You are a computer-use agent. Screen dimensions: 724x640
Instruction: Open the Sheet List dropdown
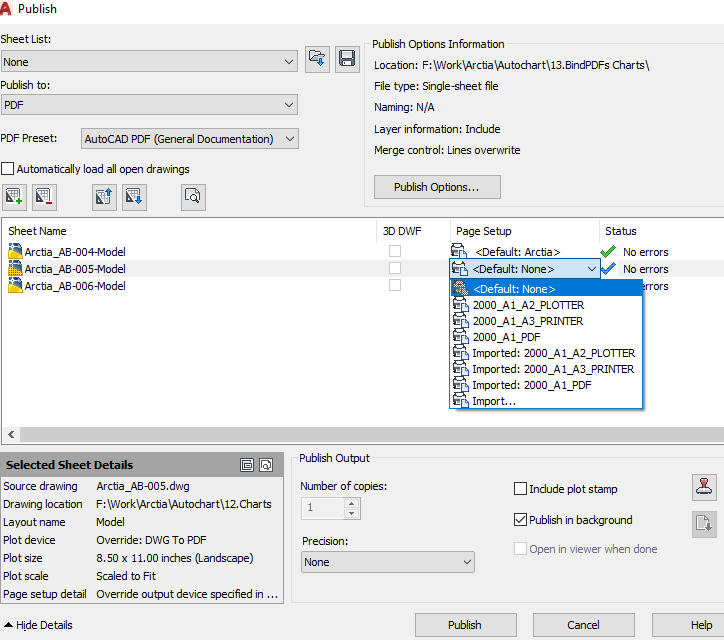click(x=149, y=61)
